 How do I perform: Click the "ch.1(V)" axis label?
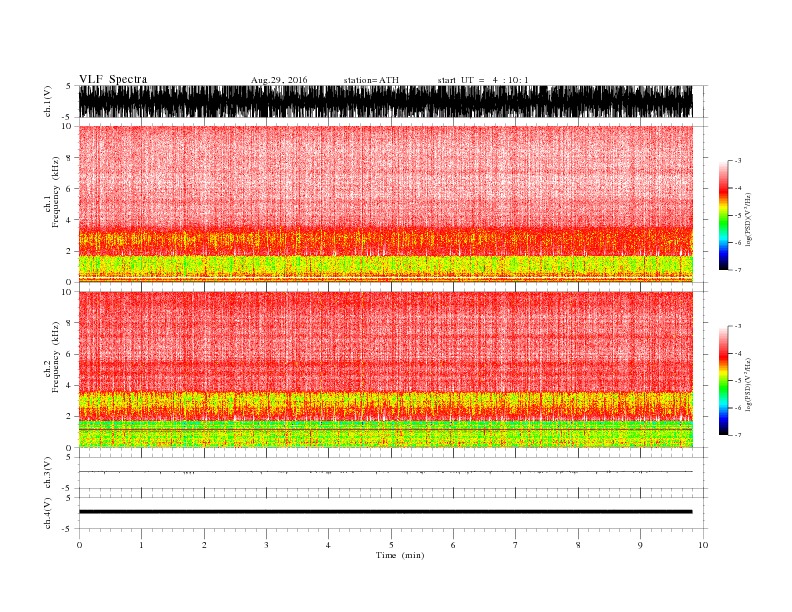[48, 101]
